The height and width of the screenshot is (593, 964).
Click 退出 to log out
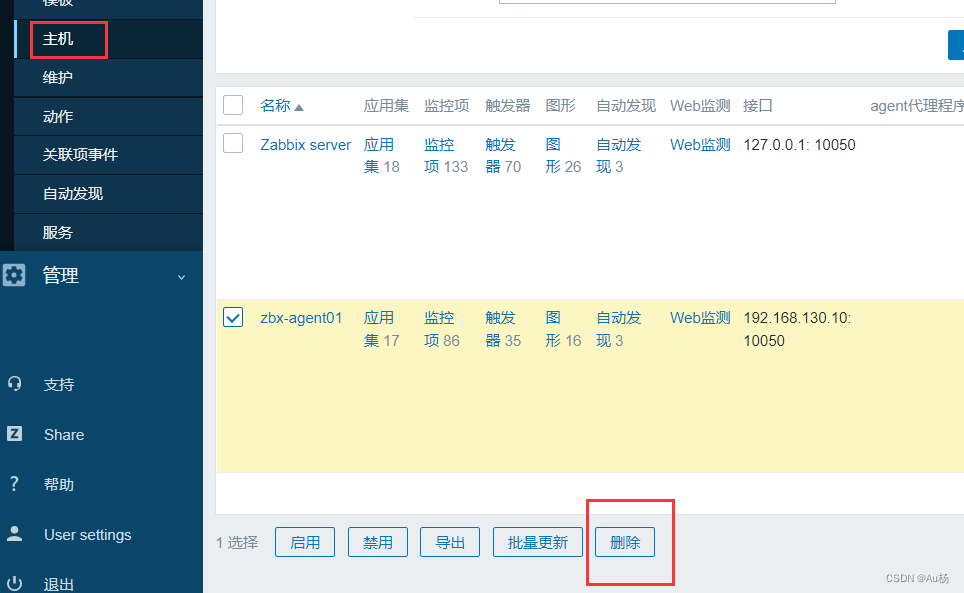pyautogui.click(x=59, y=584)
